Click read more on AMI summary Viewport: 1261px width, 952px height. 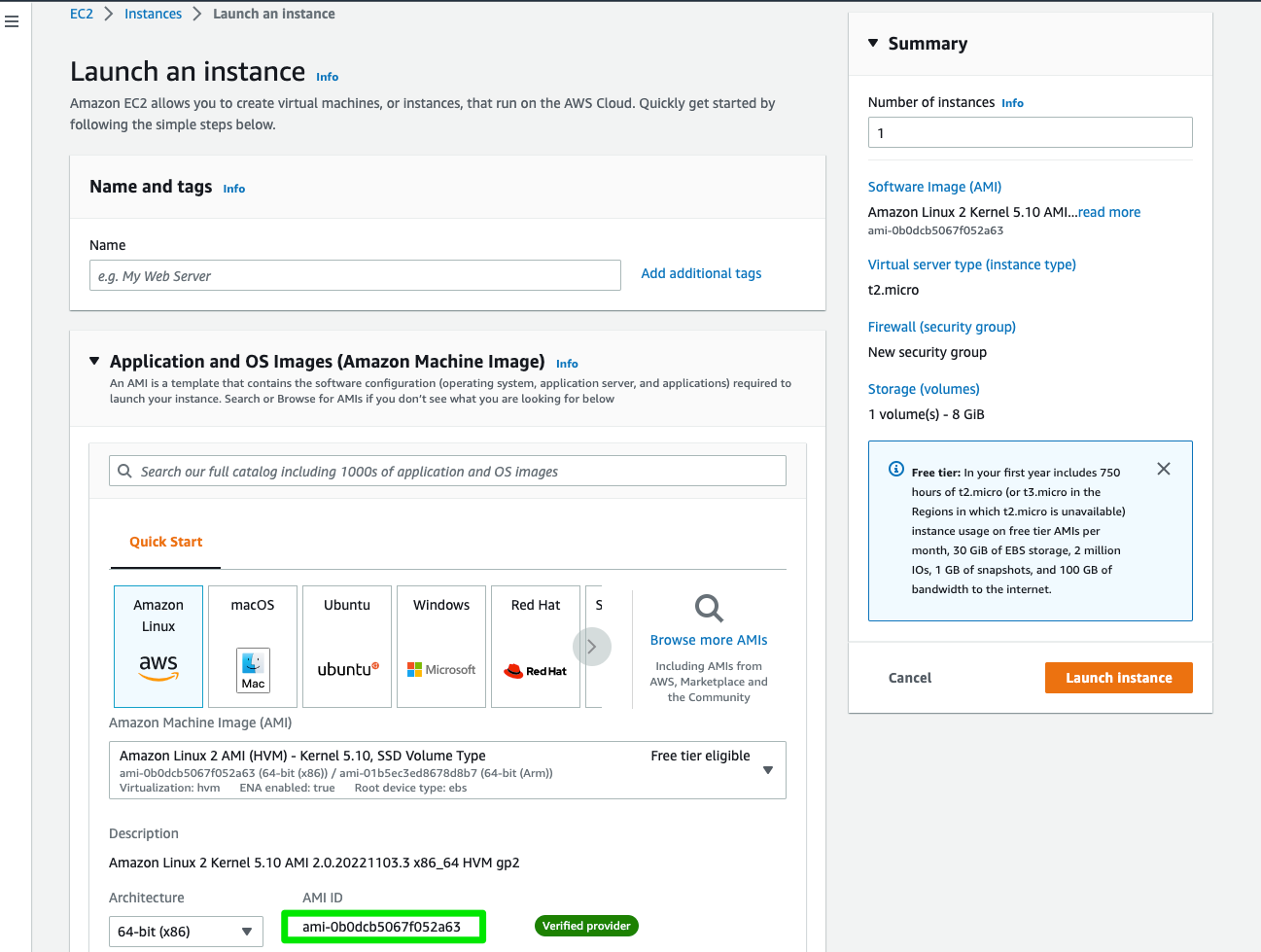pyautogui.click(x=1109, y=212)
